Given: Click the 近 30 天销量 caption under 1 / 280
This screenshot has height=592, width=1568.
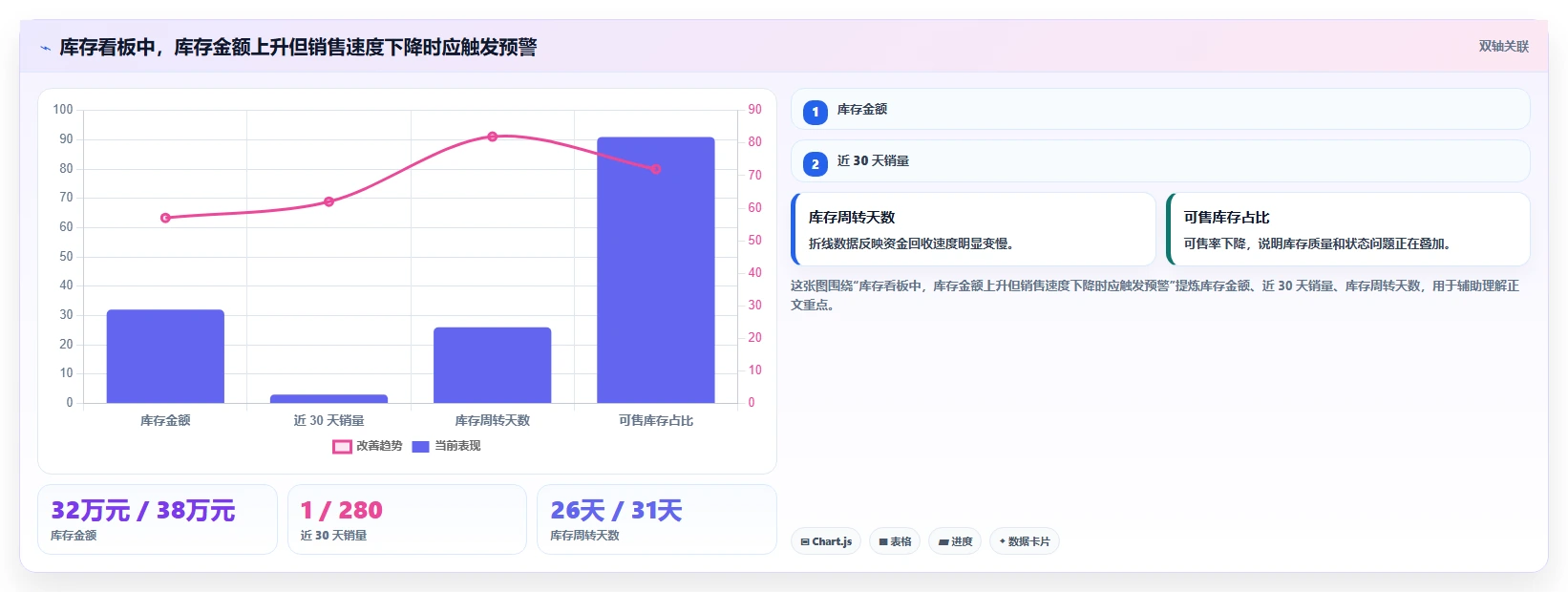Looking at the screenshot, I should 333,536.
